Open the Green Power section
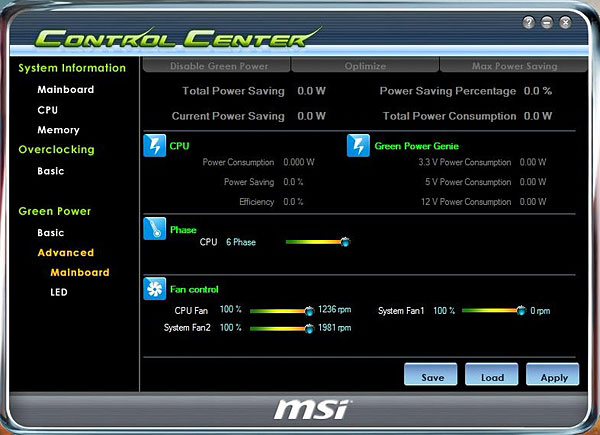Image resolution: width=600 pixels, height=435 pixels. [54, 211]
